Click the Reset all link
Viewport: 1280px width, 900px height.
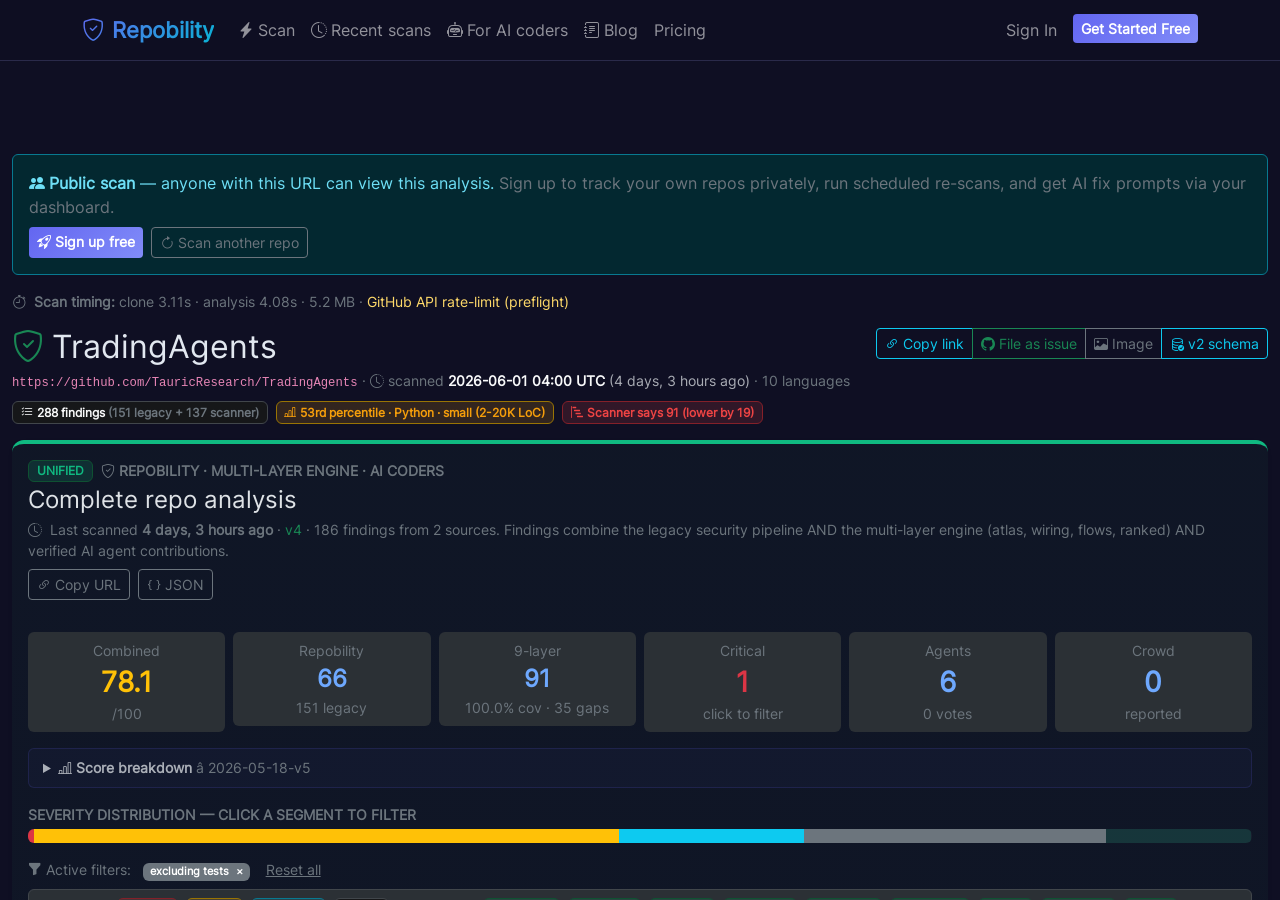[293, 870]
